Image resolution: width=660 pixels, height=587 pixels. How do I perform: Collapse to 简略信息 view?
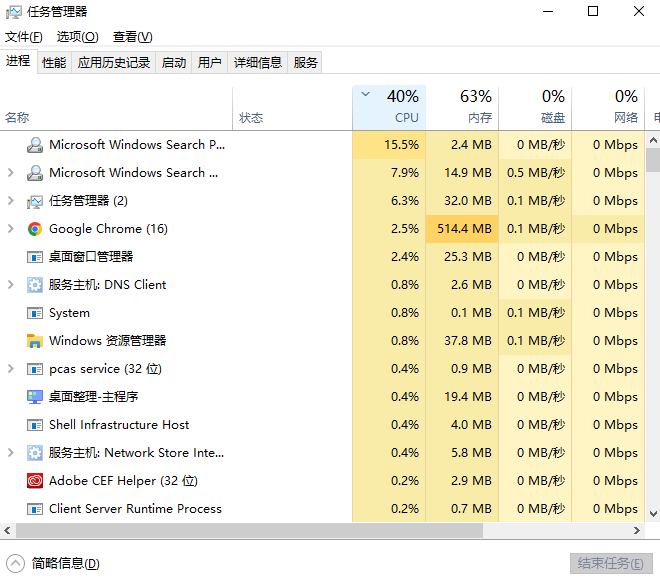click(x=55, y=563)
